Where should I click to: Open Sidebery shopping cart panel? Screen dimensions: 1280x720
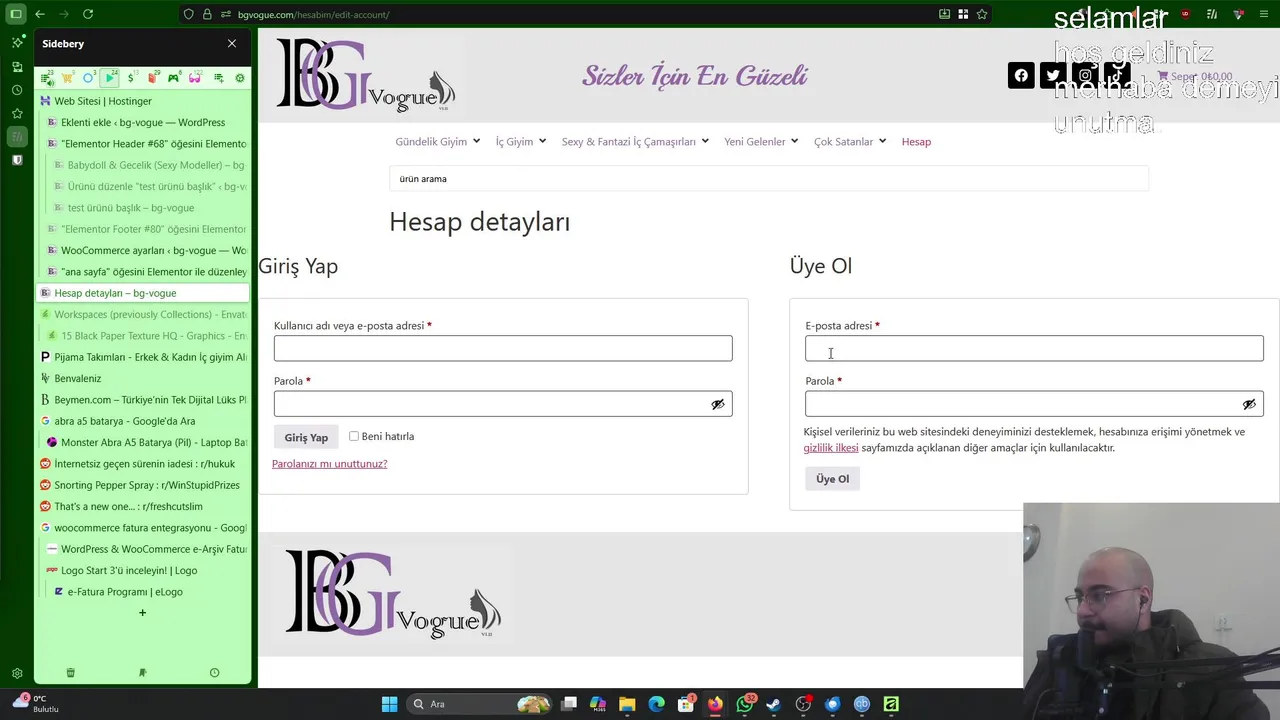tap(68, 78)
